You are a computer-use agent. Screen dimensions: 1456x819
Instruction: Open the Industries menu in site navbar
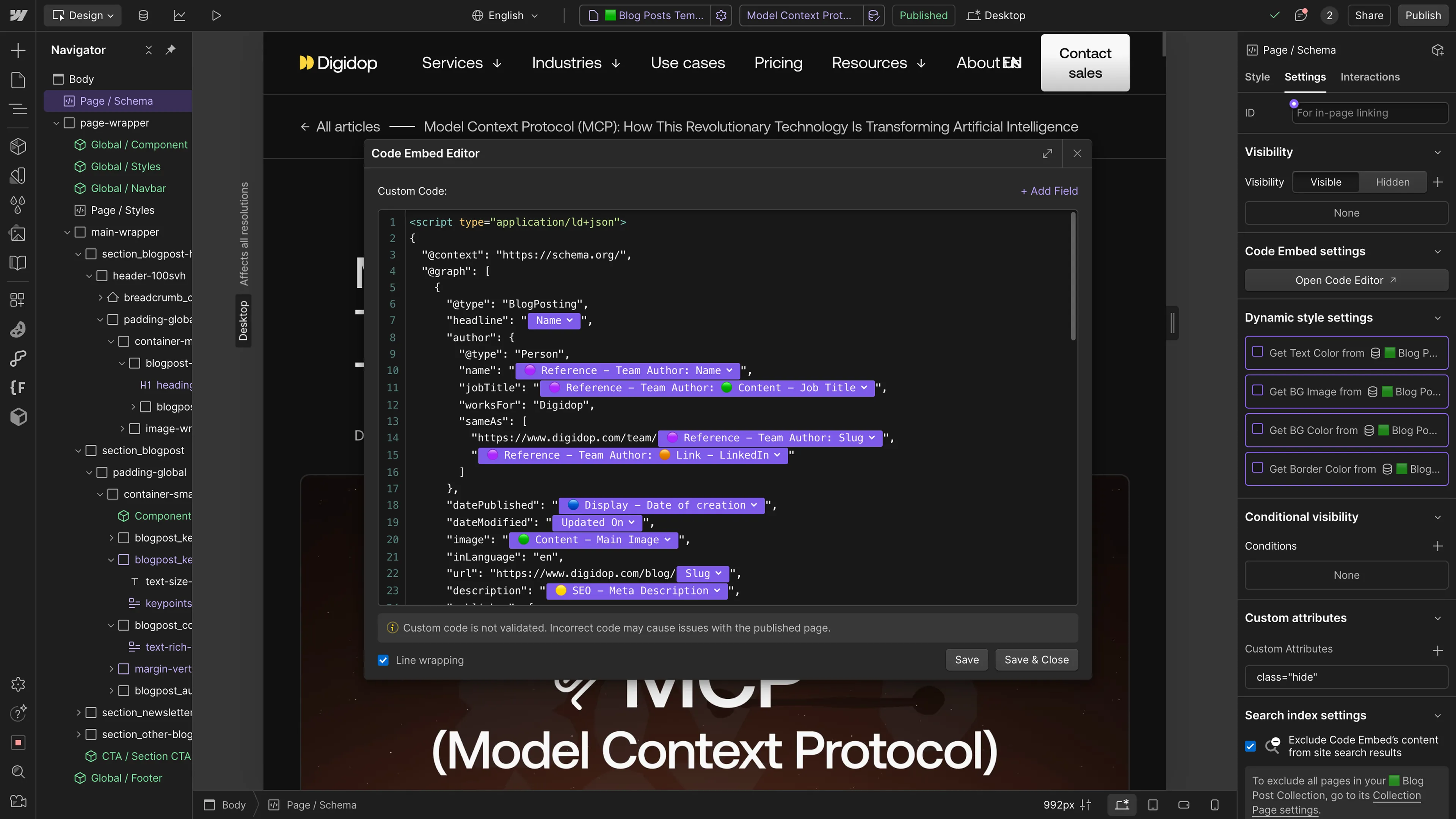[x=576, y=63]
